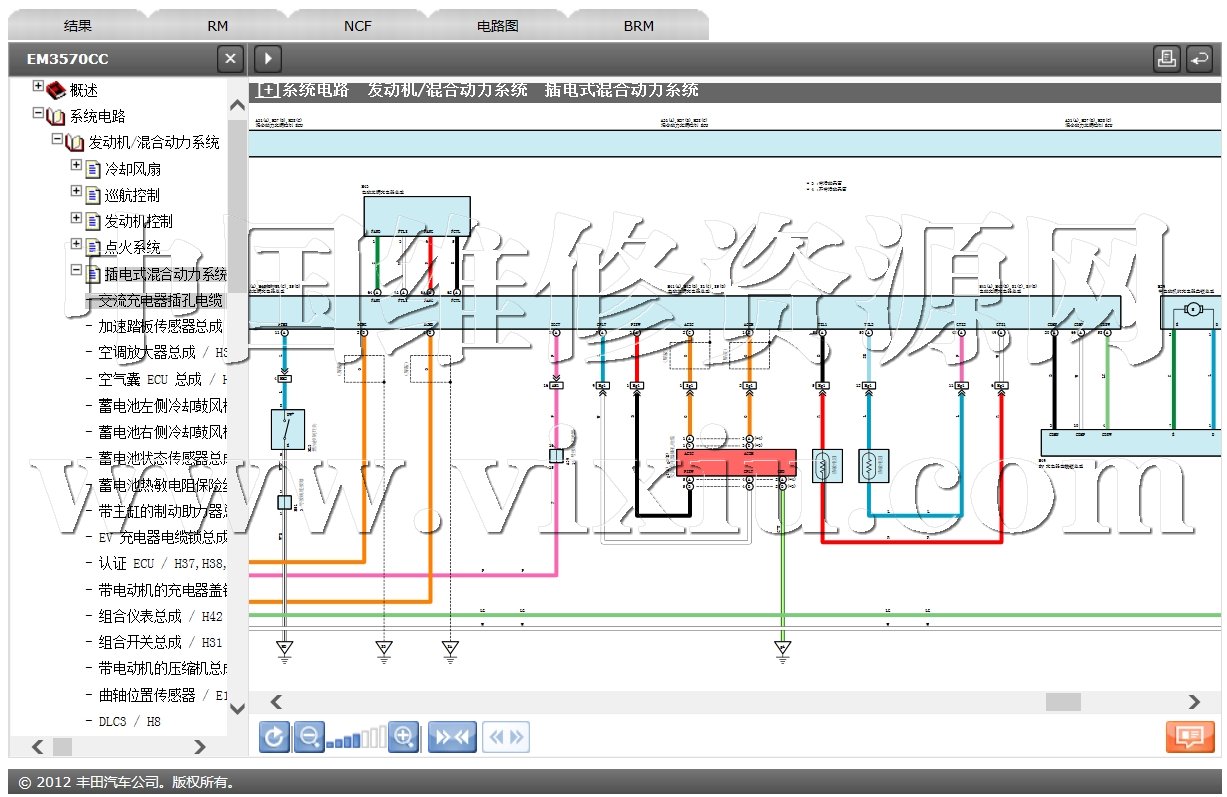Viewport: 1227px width, 797px height.
Task: Zoom out with the magnifier minus icon
Action: click(309, 738)
